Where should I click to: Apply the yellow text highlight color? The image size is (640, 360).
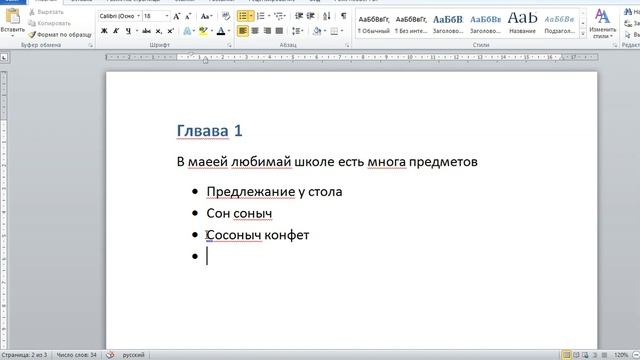[203, 31]
